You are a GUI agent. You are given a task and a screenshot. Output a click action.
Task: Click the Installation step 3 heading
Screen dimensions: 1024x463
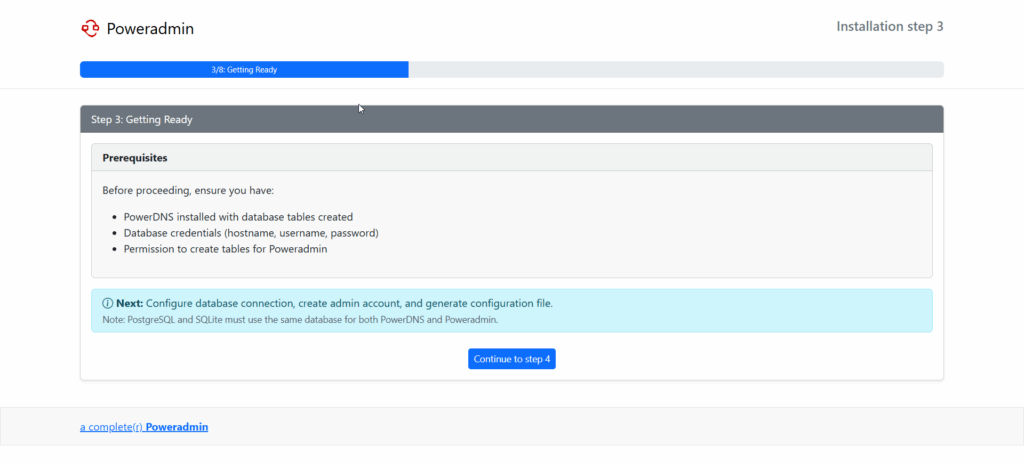click(x=889, y=27)
